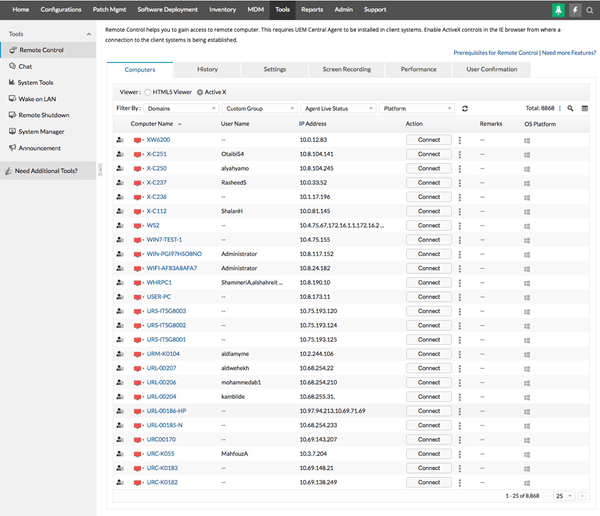Open the Patch Mgmt menu
Viewport: 600px width, 516px height.
(x=109, y=9)
